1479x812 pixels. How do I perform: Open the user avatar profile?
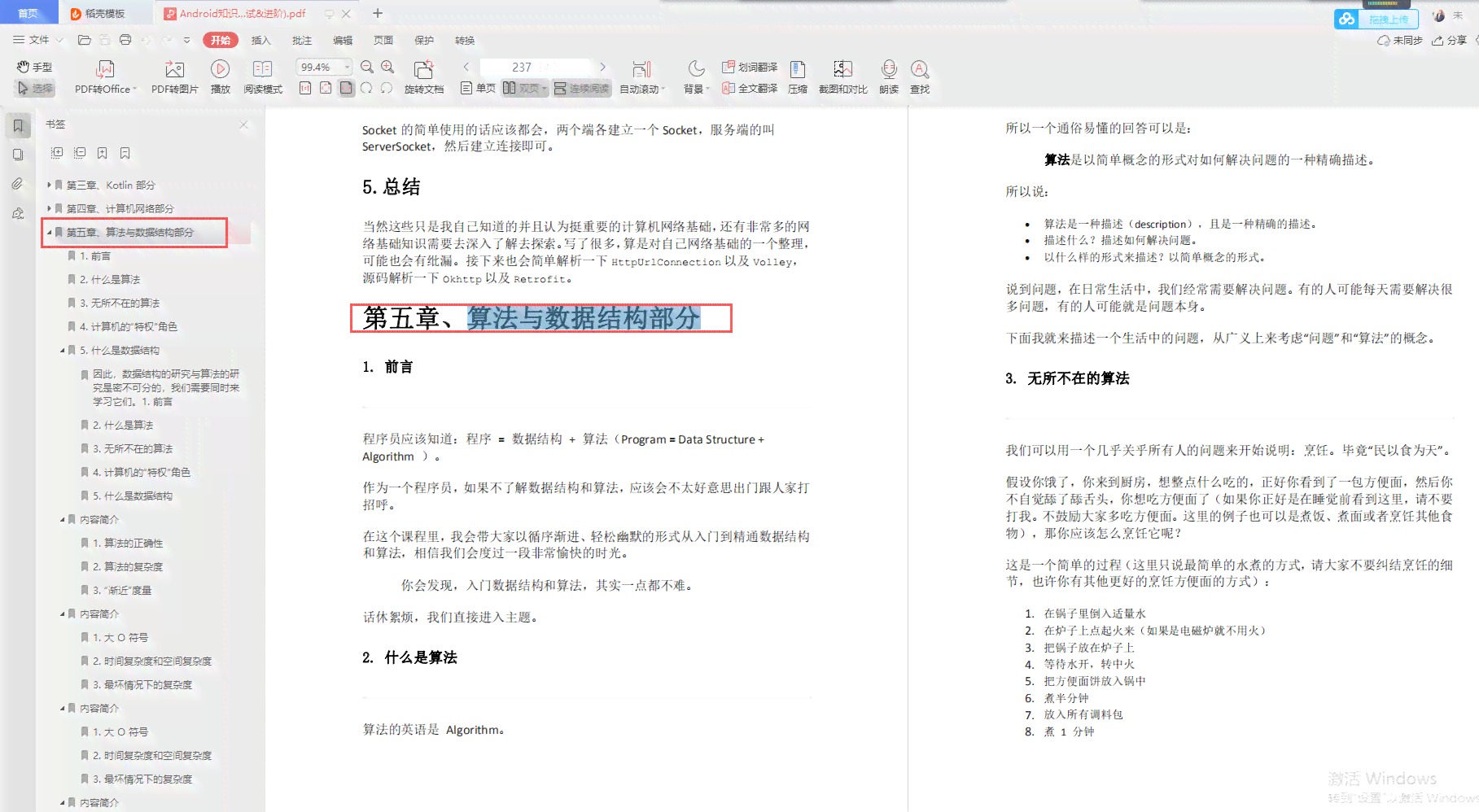click(1439, 15)
